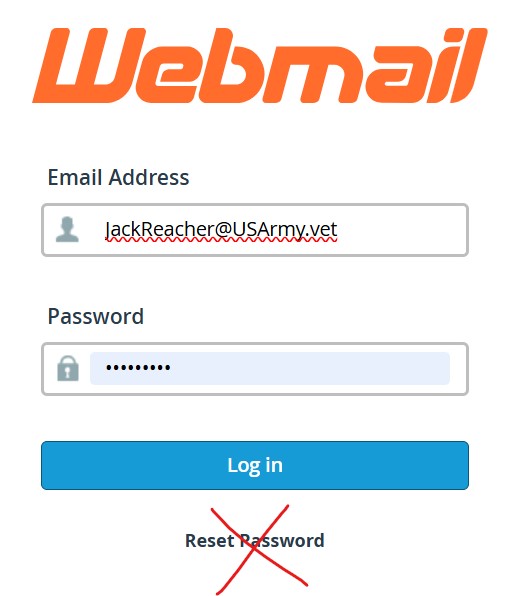Click the word Reset below Log in

coord(209,541)
